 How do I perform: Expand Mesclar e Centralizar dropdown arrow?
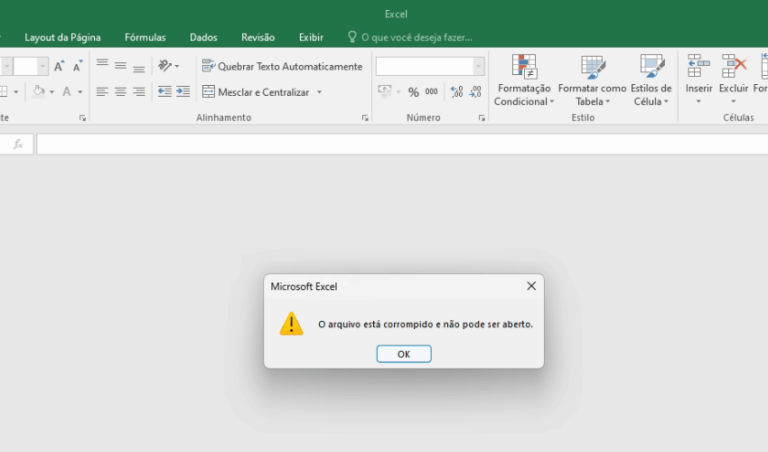pyautogui.click(x=319, y=92)
